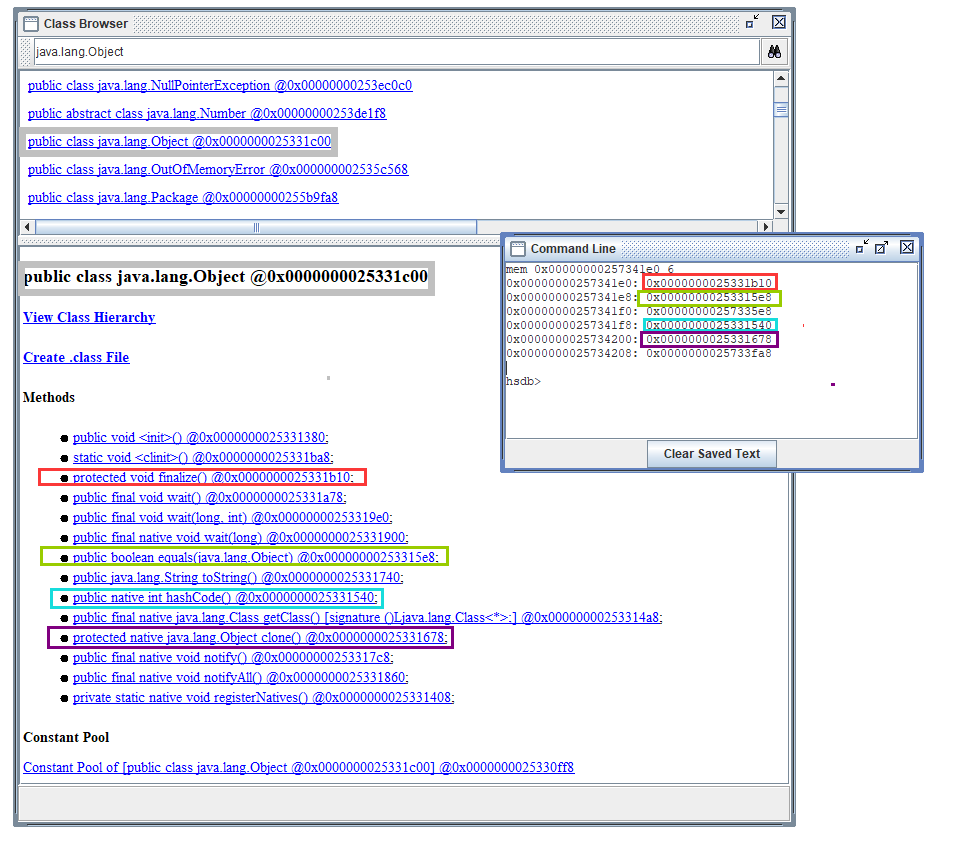This screenshot has height=842, width=955.
Task: Click the class list scroll-down arrow
Action: tap(781, 211)
